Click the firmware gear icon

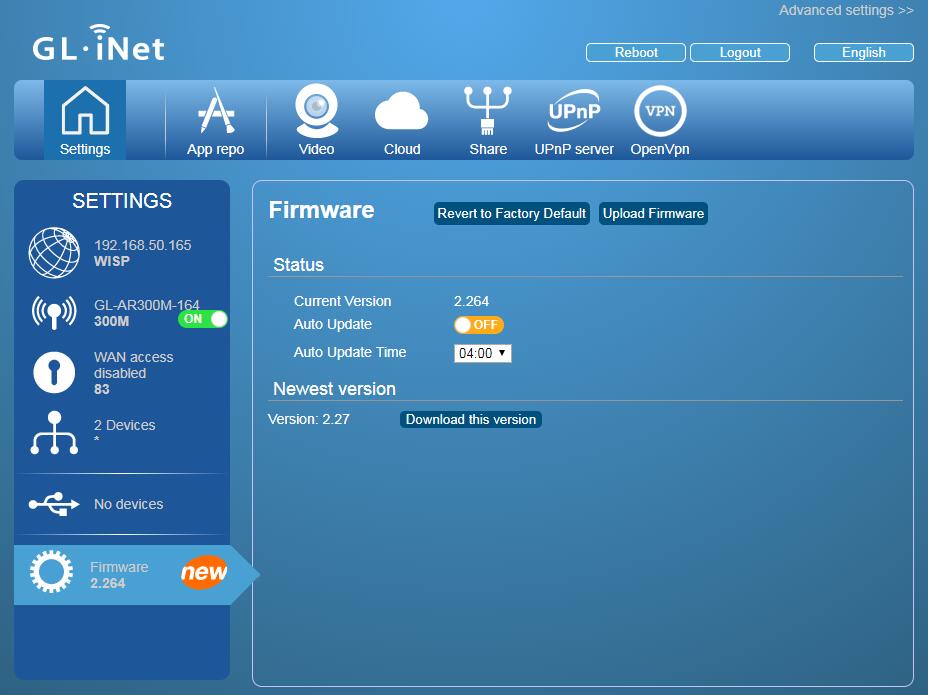51,572
